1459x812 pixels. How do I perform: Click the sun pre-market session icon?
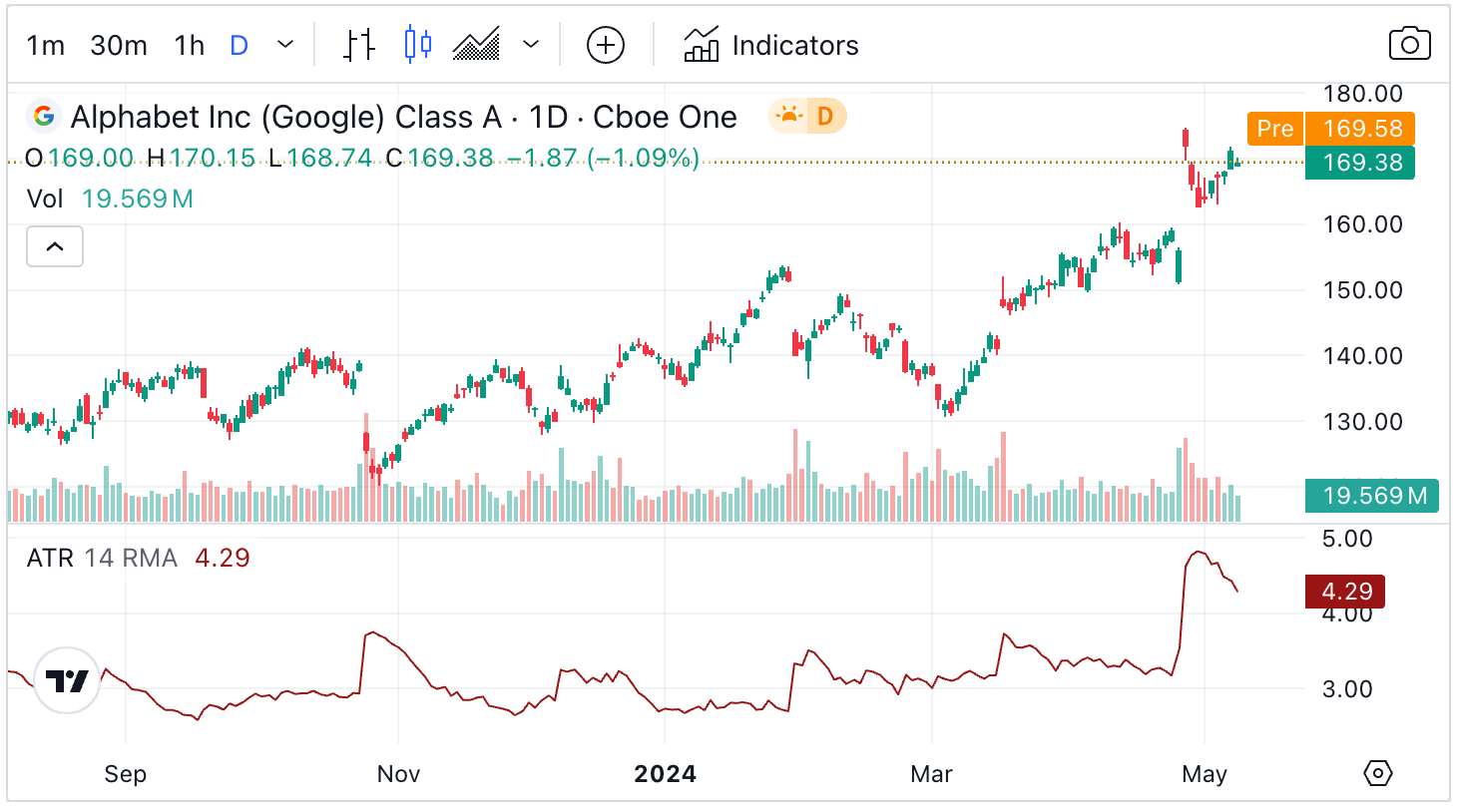click(788, 117)
